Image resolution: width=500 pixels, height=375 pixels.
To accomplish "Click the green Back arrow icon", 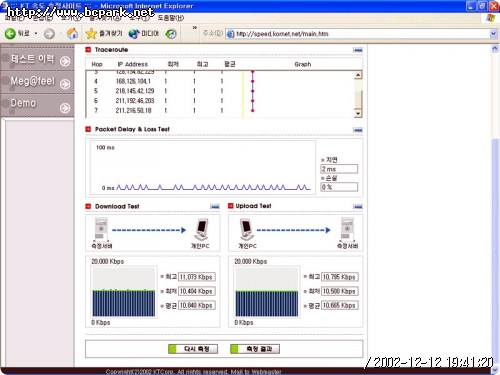I will (10, 33).
